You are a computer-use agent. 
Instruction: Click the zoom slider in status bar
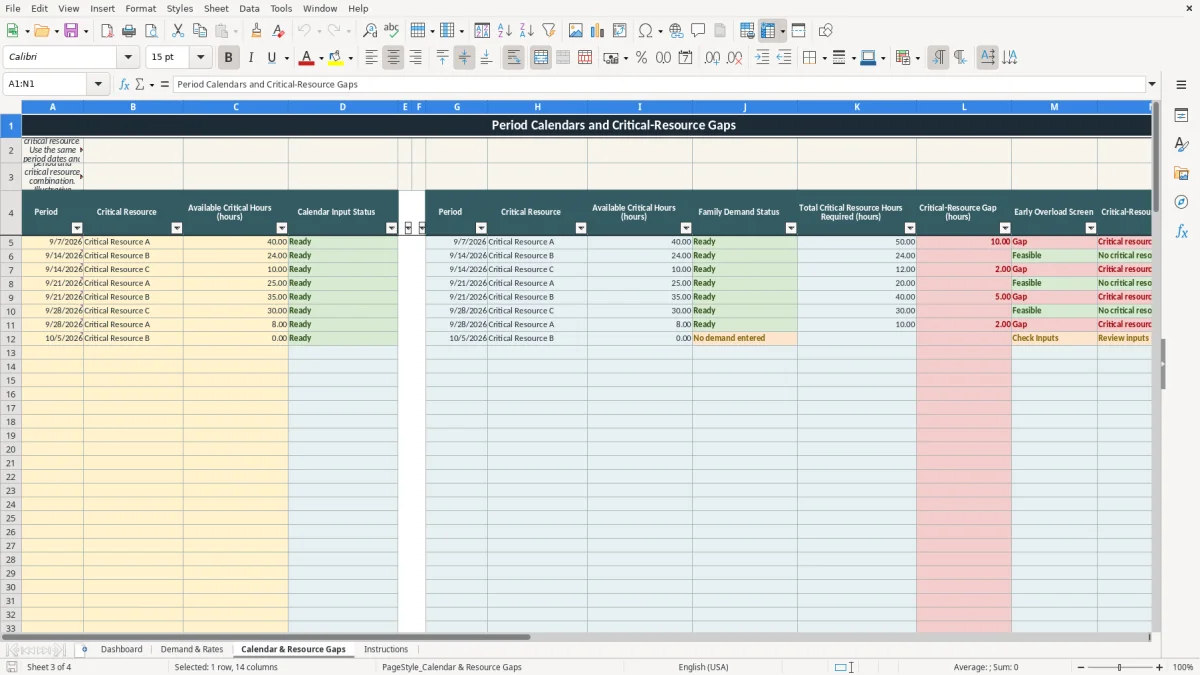pyautogui.click(x=1119, y=667)
